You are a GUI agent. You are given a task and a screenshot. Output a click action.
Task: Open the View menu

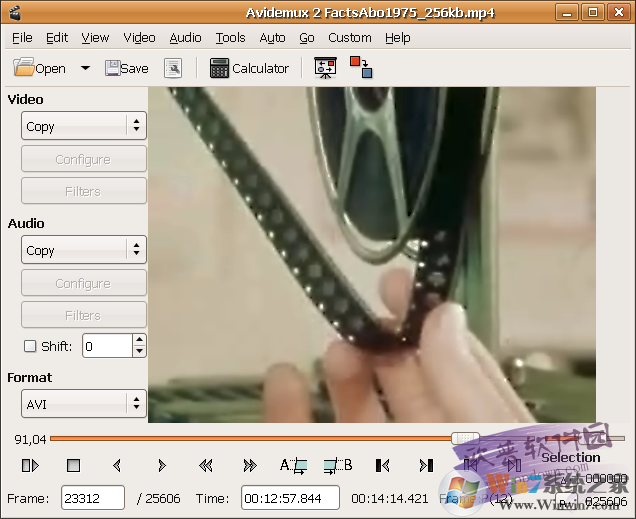(x=95, y=38)
